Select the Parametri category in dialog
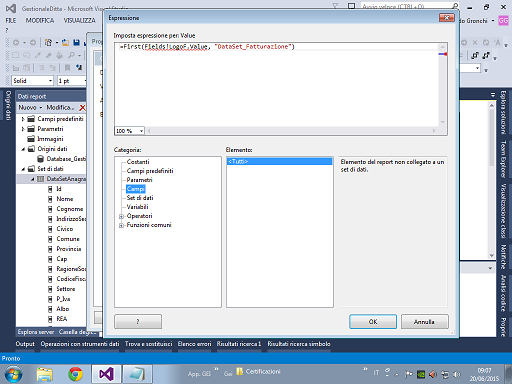 click(139, 180)
